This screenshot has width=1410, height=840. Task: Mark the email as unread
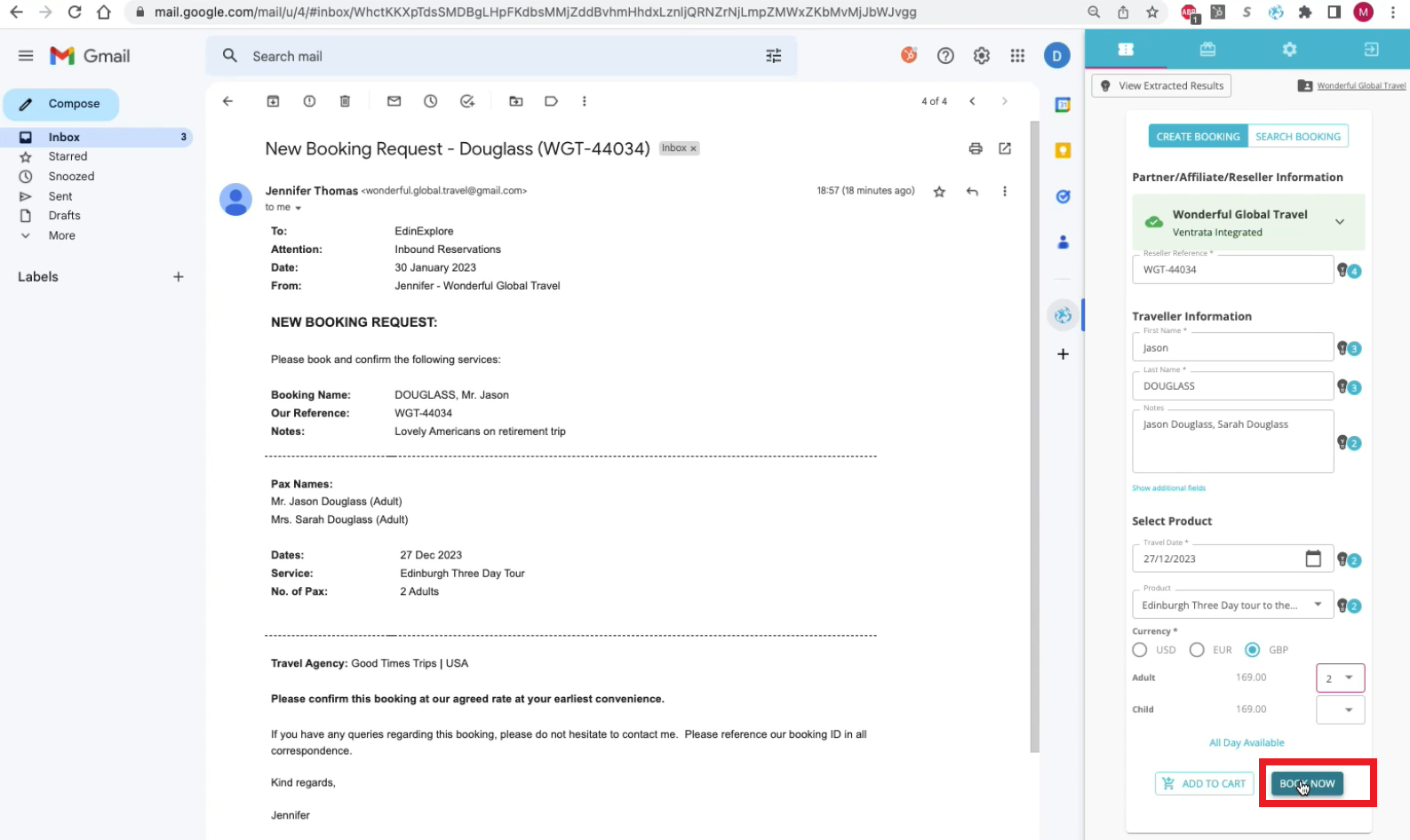tap(394, 101)
